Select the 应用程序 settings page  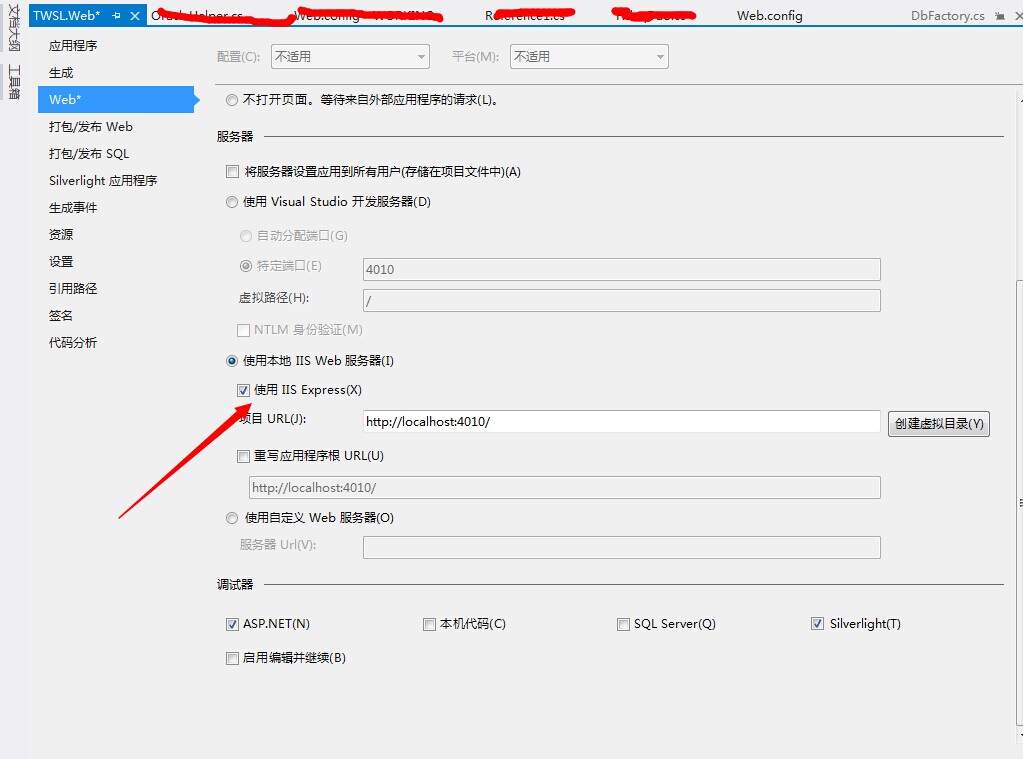click(x=73, y=46)
